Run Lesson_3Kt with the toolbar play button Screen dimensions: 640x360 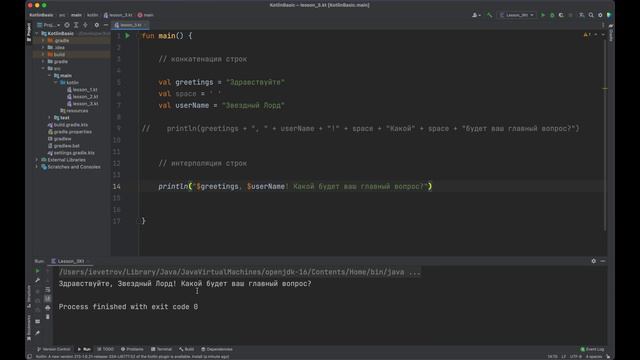(543, 15)
